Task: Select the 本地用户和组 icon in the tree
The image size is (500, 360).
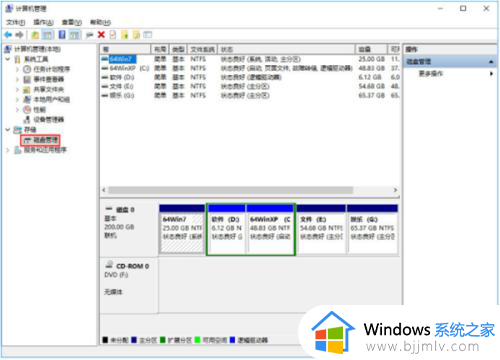Action: click(27, 99)
